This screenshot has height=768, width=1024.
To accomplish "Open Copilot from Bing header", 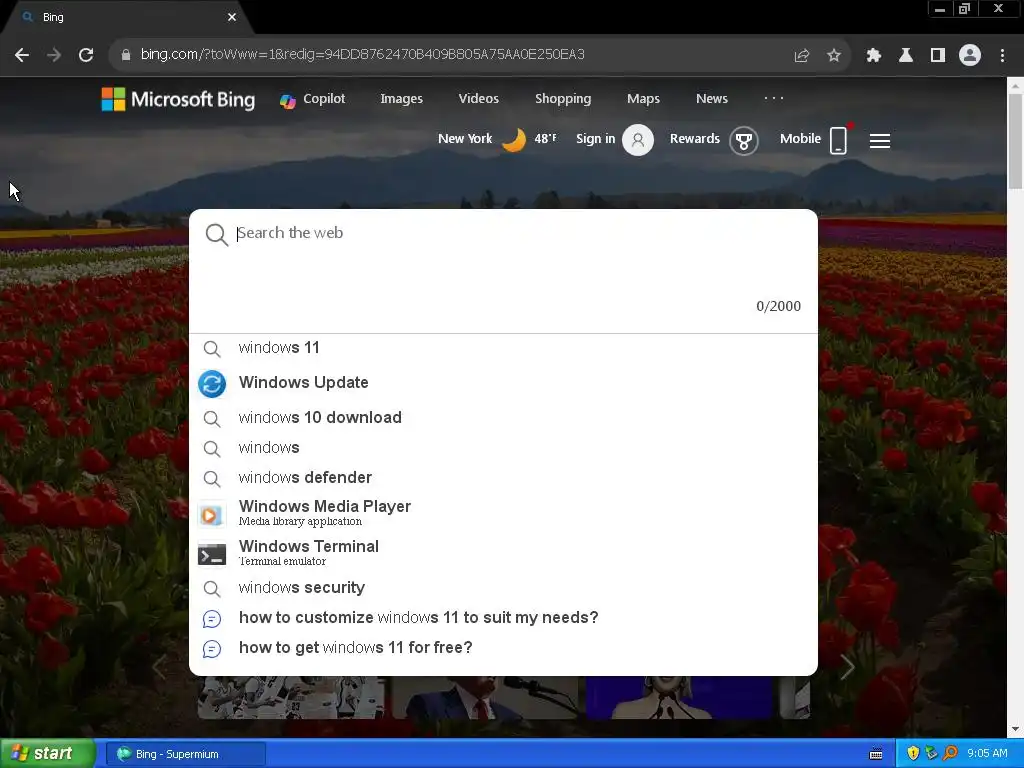I will click(312, 99).
